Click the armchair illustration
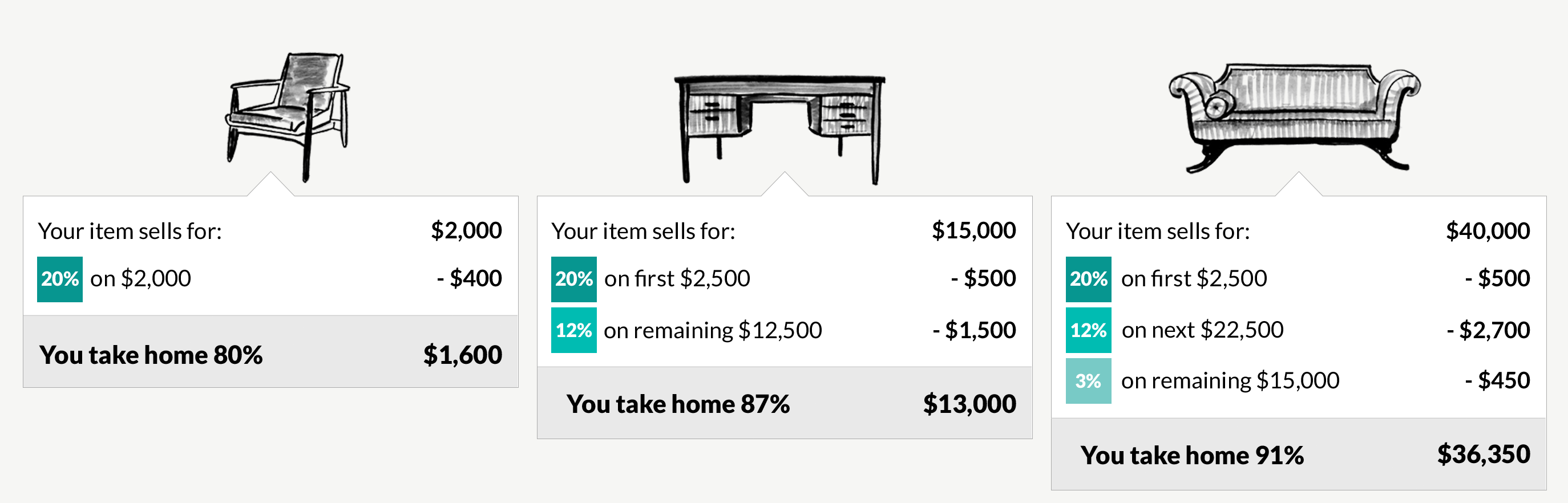This screenshot has height=503, width=1568. coord(289,116)
